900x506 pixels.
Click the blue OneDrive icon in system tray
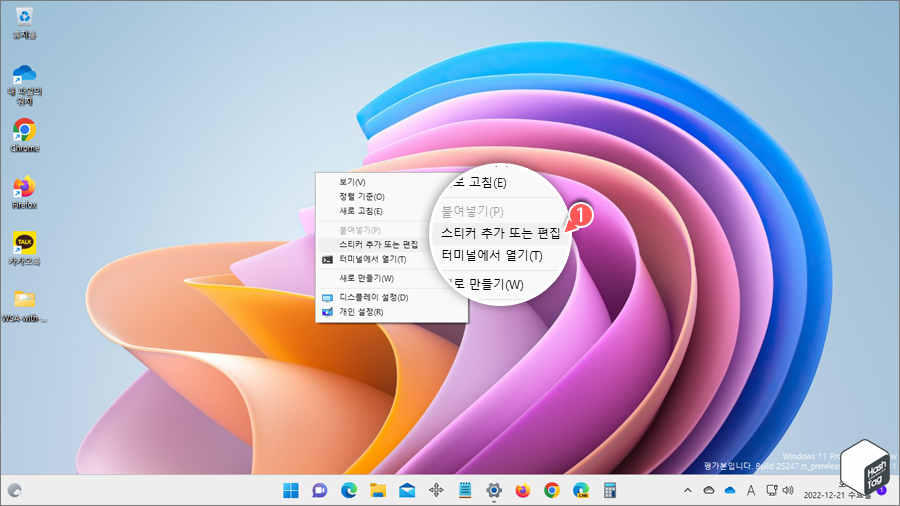tap(730, 490)
